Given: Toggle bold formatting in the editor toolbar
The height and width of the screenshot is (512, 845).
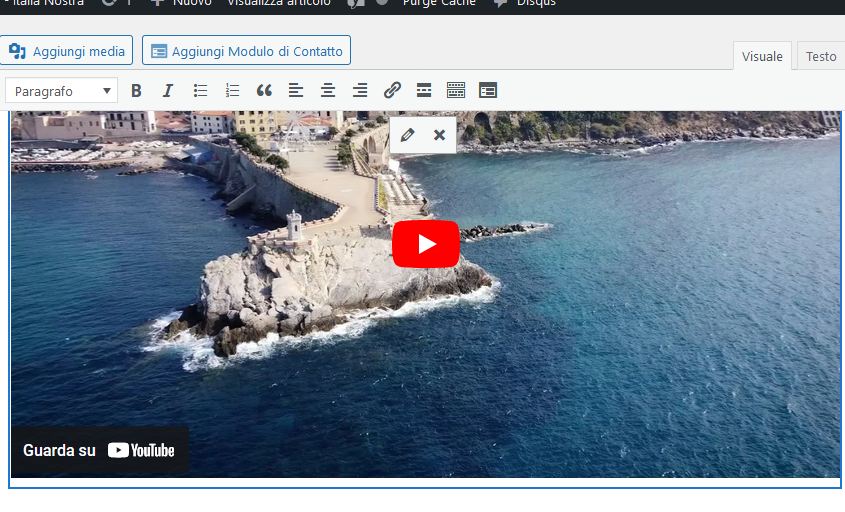Looking at the screenshot, I should tap(137, 91).
